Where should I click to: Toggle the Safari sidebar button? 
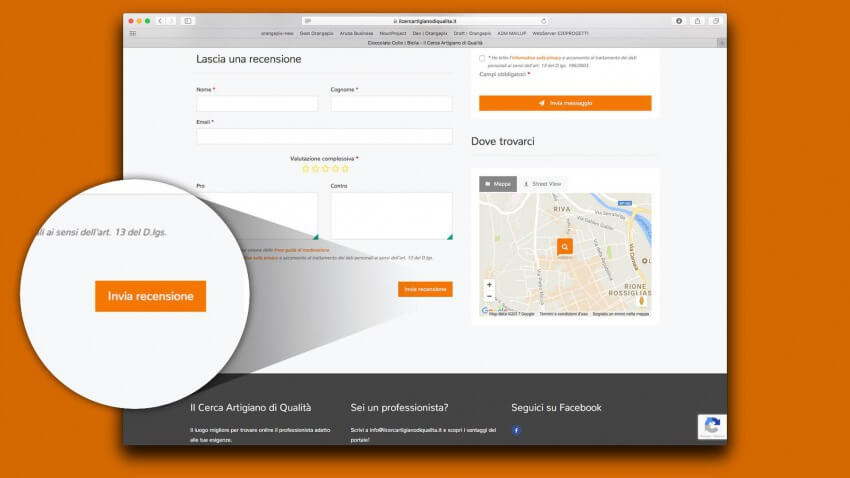click(x=188, y=20)
